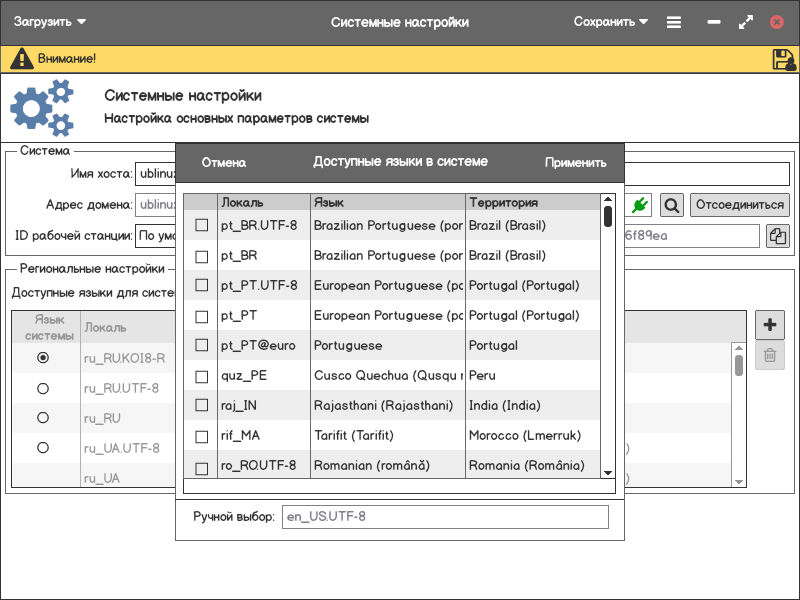Click the copy workstation ID icon
800x600 pixels.
click(777, 236)
